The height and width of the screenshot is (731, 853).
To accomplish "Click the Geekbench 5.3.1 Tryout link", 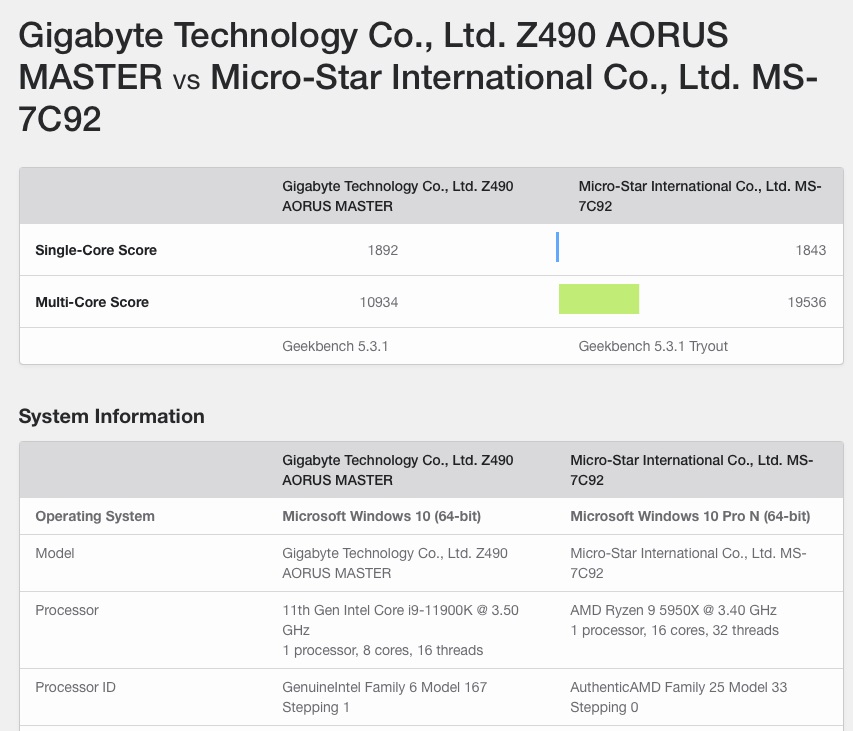I will 655,346.
